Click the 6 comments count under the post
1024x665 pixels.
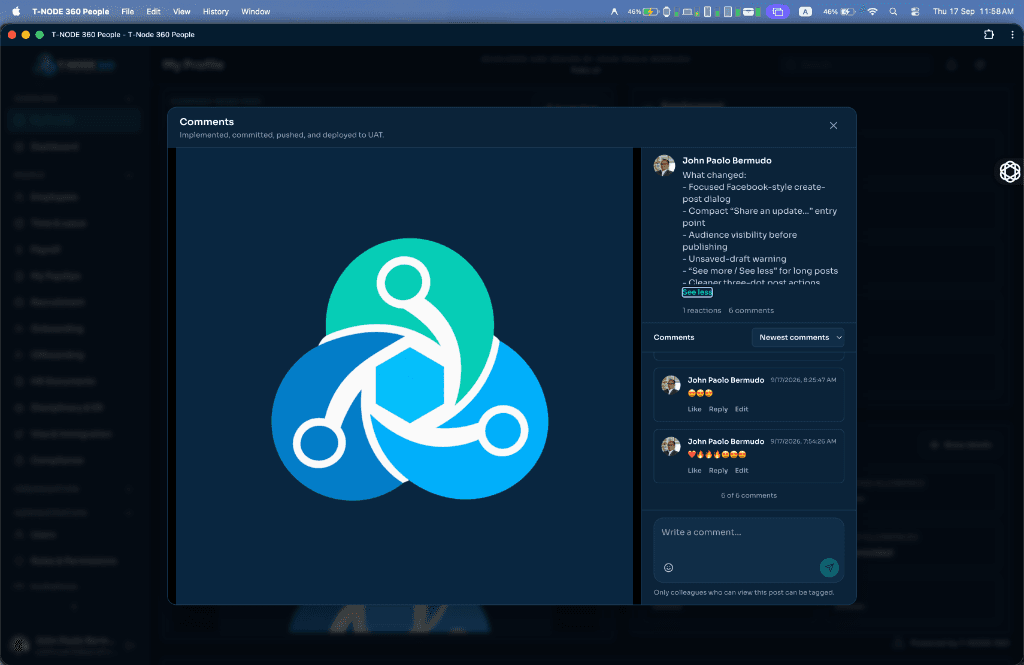(x=751, y=310)
